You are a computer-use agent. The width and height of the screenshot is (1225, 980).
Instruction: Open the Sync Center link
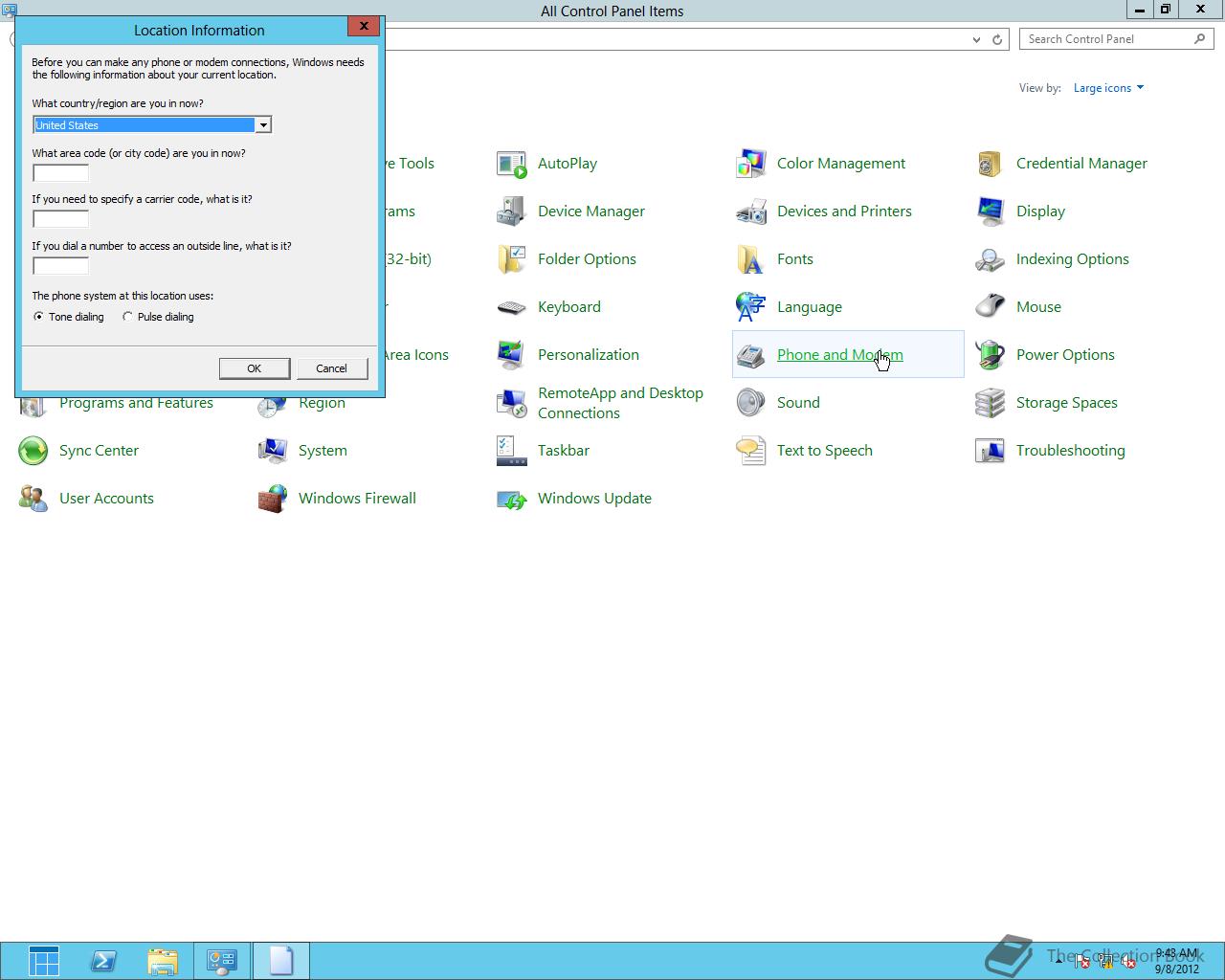tap(99, 451)
